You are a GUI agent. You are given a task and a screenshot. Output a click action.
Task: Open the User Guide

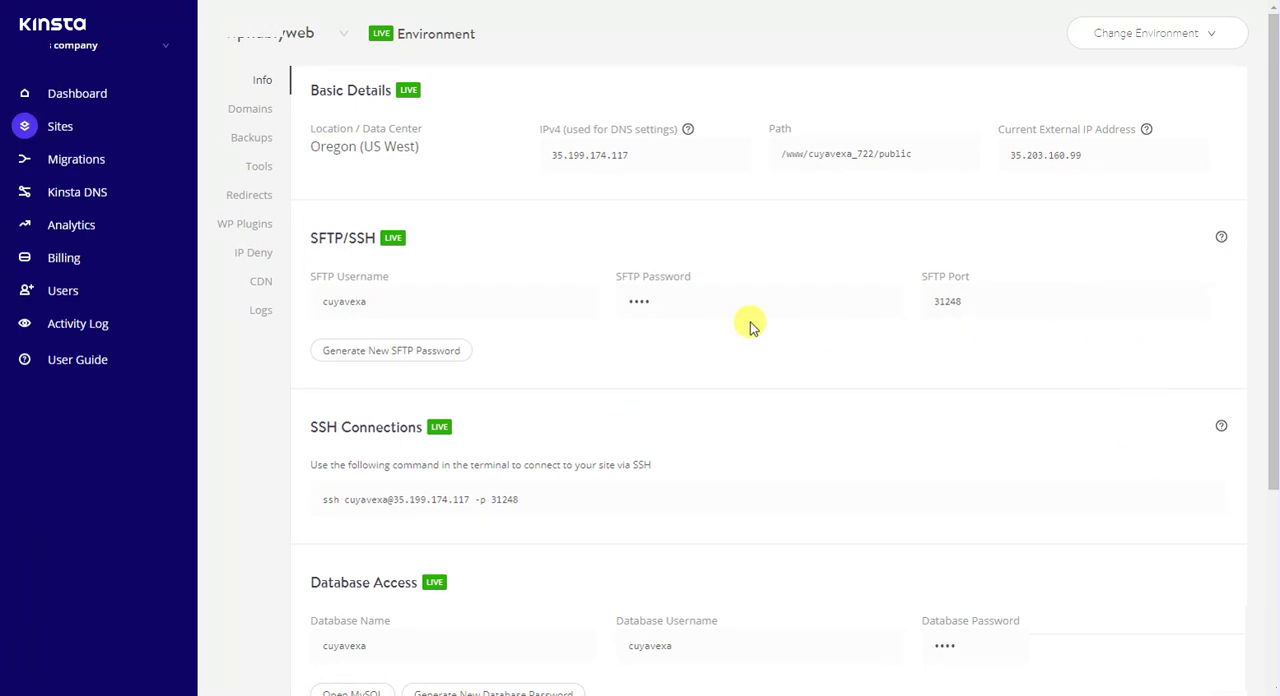tap(77, 359)
